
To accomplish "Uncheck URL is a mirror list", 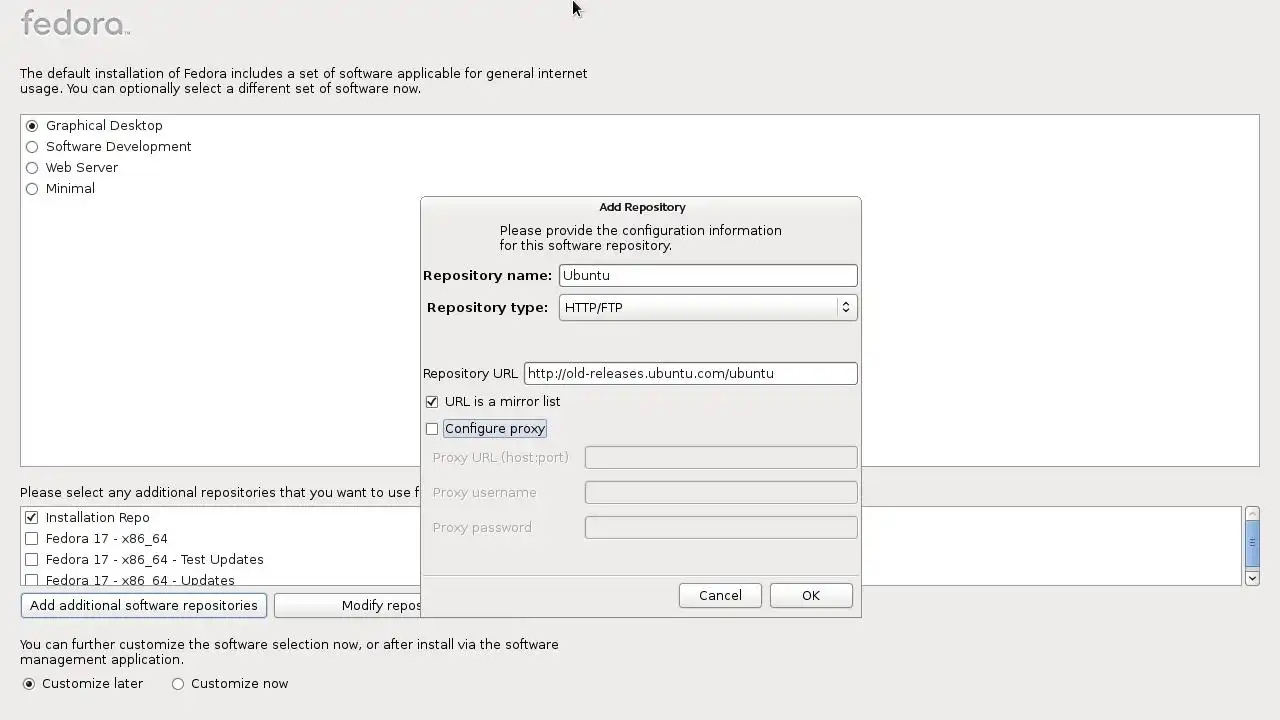I will (x=432, y=402).
